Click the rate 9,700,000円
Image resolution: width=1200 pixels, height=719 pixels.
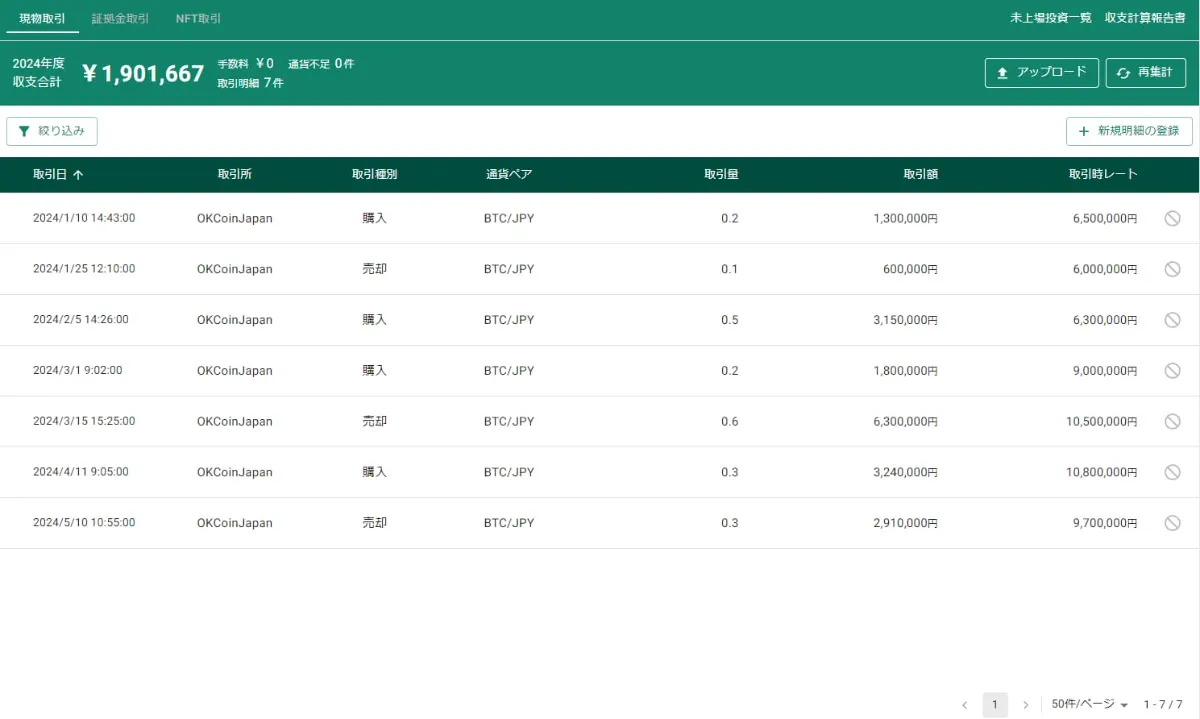click(1104, 522)
